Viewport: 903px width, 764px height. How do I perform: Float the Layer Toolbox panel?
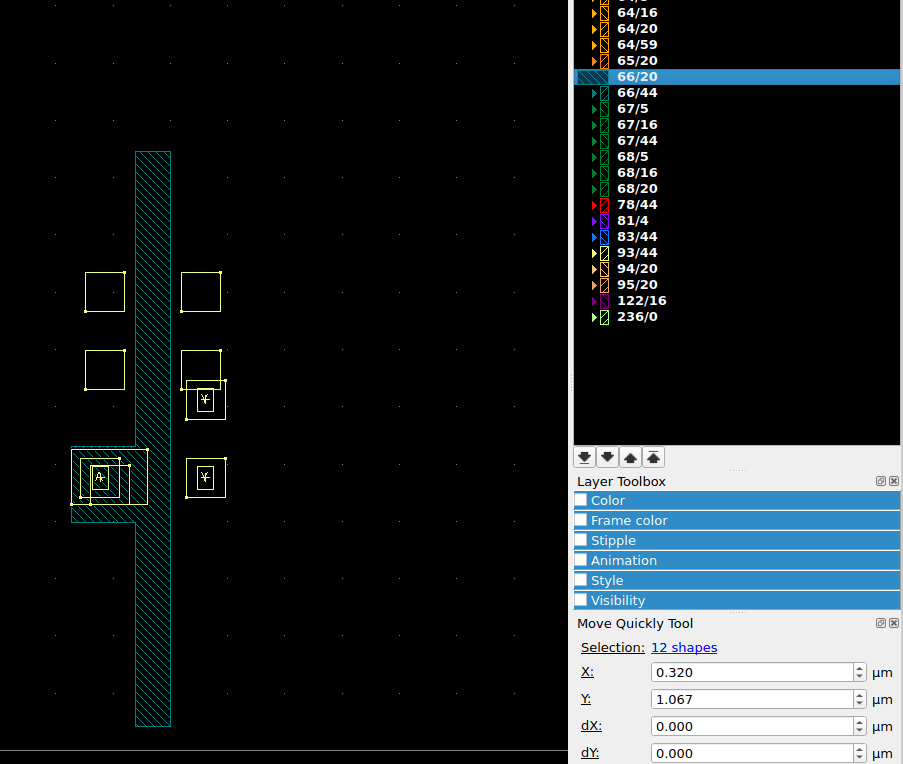pos(880,481)
